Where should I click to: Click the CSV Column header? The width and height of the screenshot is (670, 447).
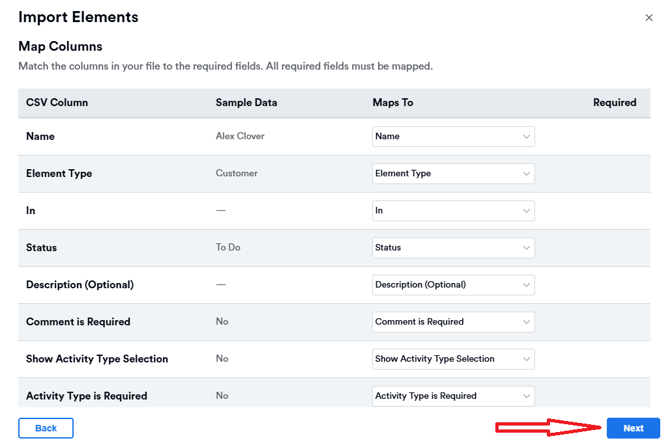coord(57,103)
